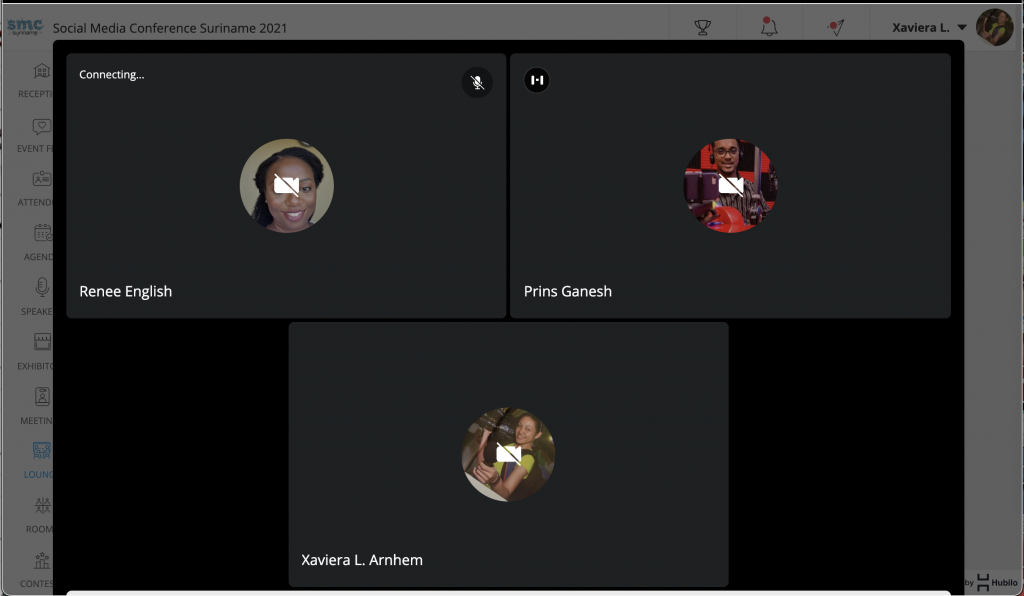Click Renee English's profile picture
Screen dimensions: 1024x596
point(286,186)
